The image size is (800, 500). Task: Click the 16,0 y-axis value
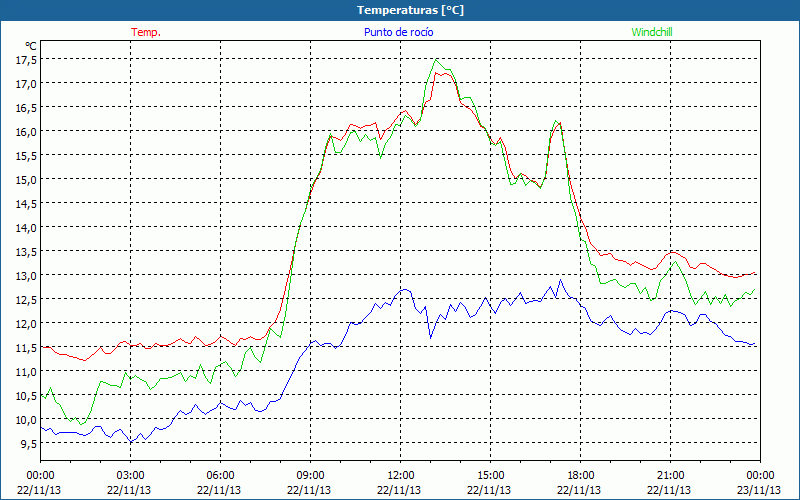tap(27, 132)
